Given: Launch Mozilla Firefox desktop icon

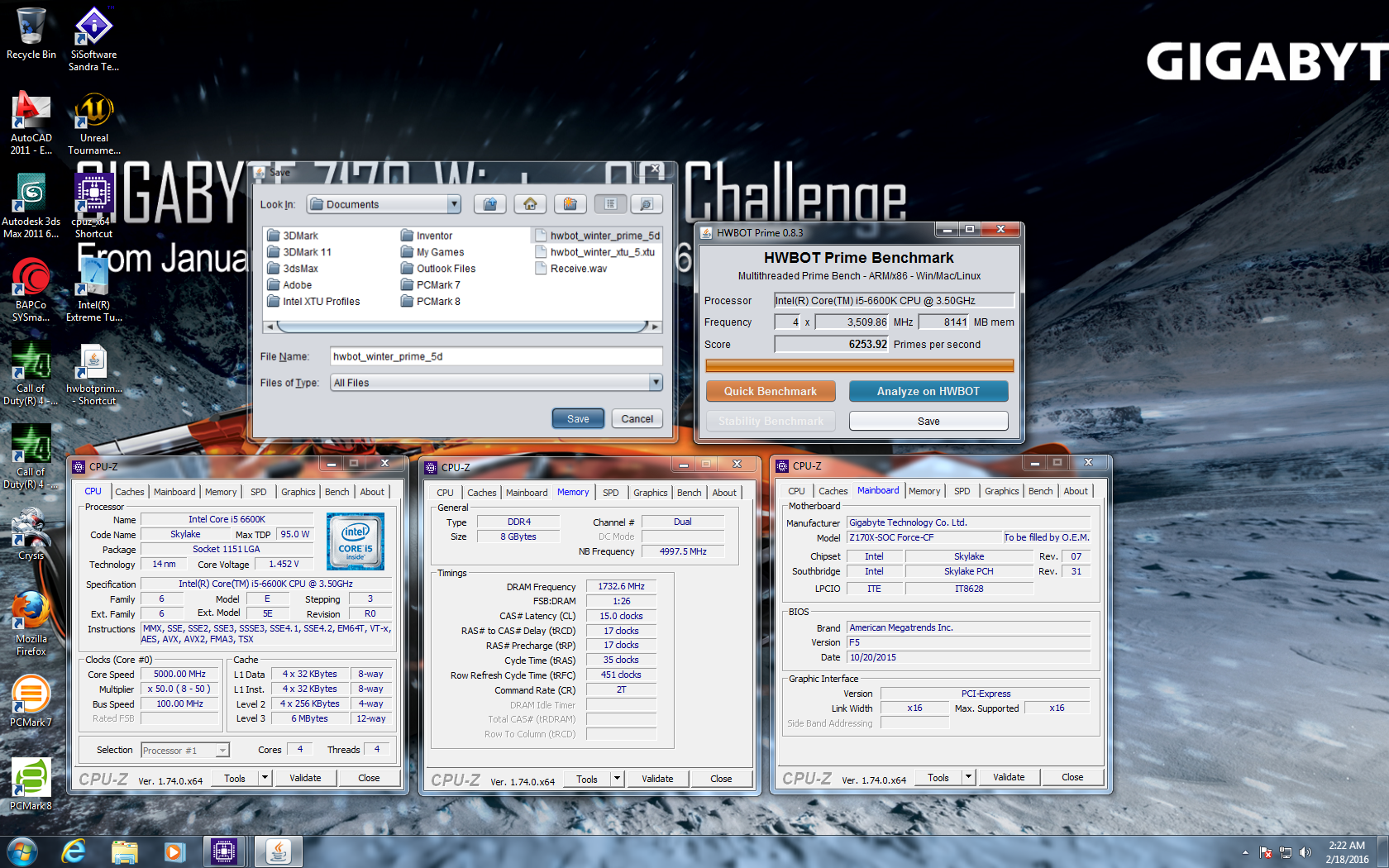Looking at the screenshot, I should tap(31, 624).
